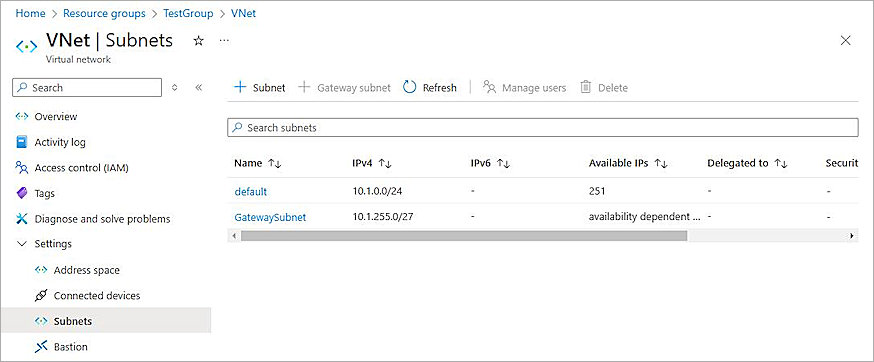This screenshot has width=874, height=362.
Task: Click the VNet breadcrumb
Action: [243, 13]
